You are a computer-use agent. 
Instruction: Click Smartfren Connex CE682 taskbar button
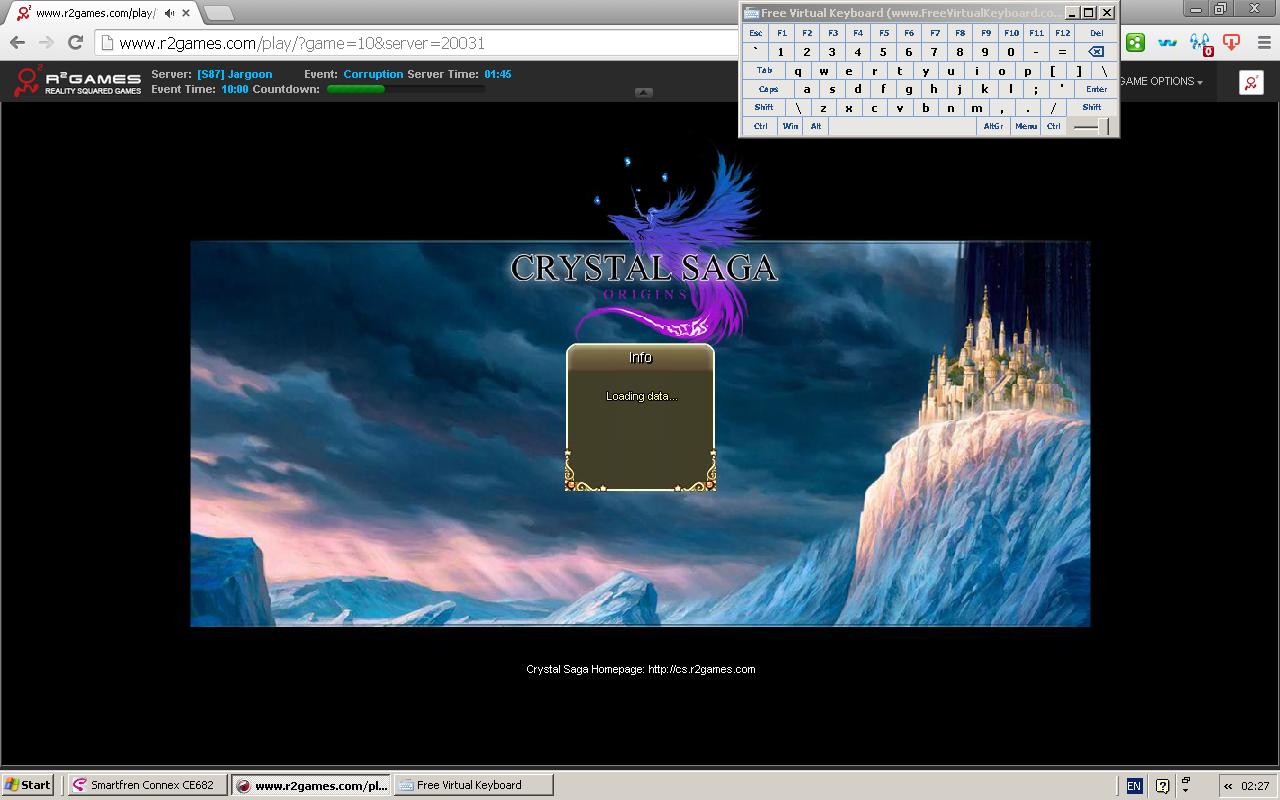pos(147,785)
